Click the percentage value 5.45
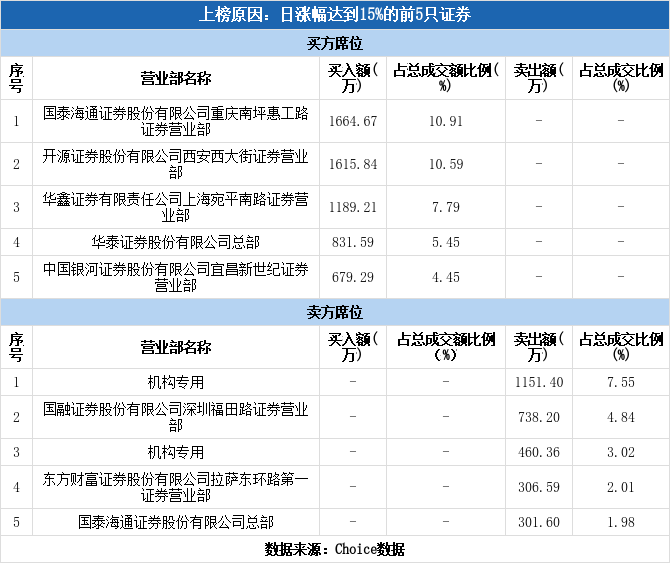670x563 pixels. point(446,242)
